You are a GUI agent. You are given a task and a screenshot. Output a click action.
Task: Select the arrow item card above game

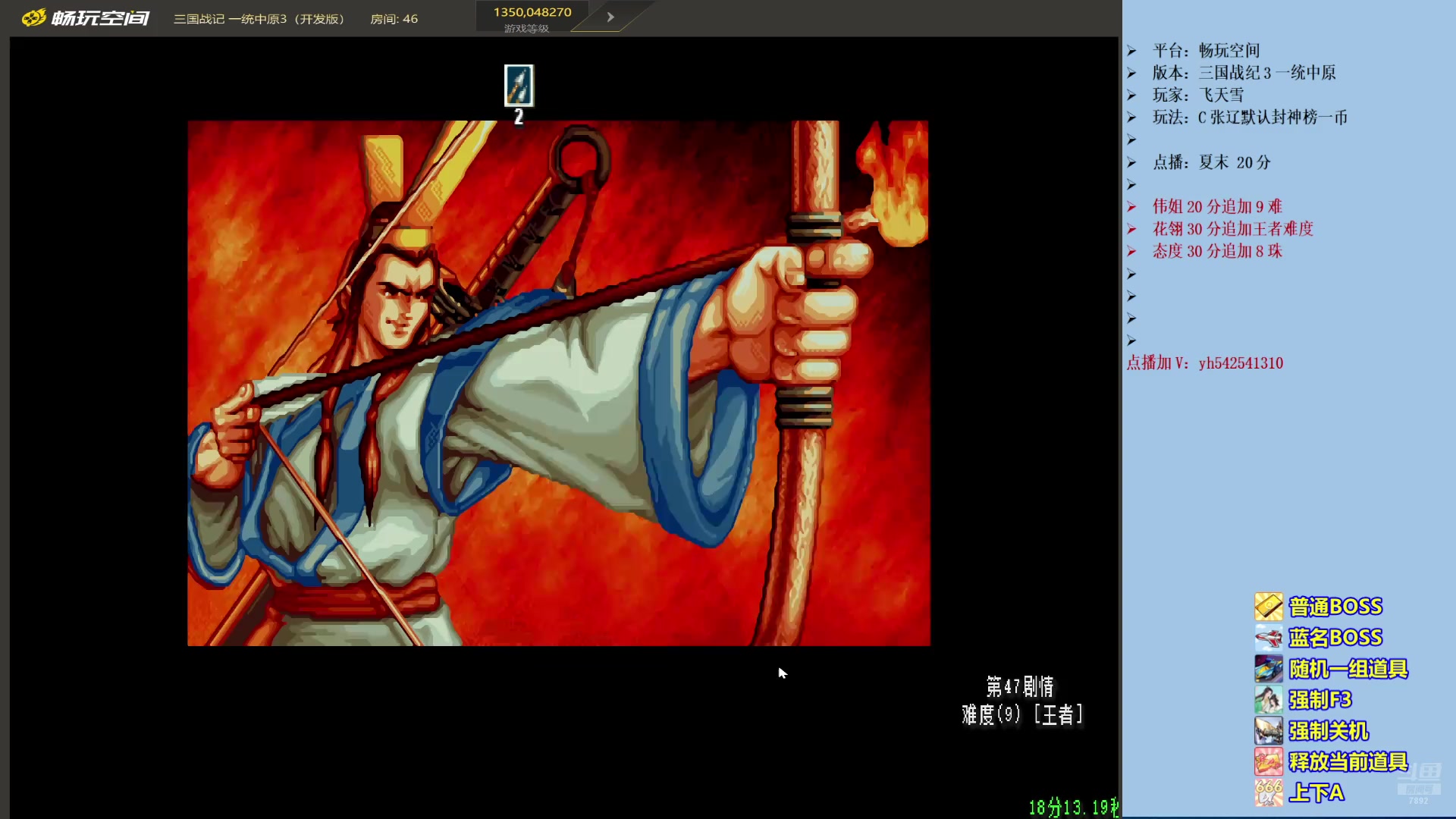coord(519,85)
